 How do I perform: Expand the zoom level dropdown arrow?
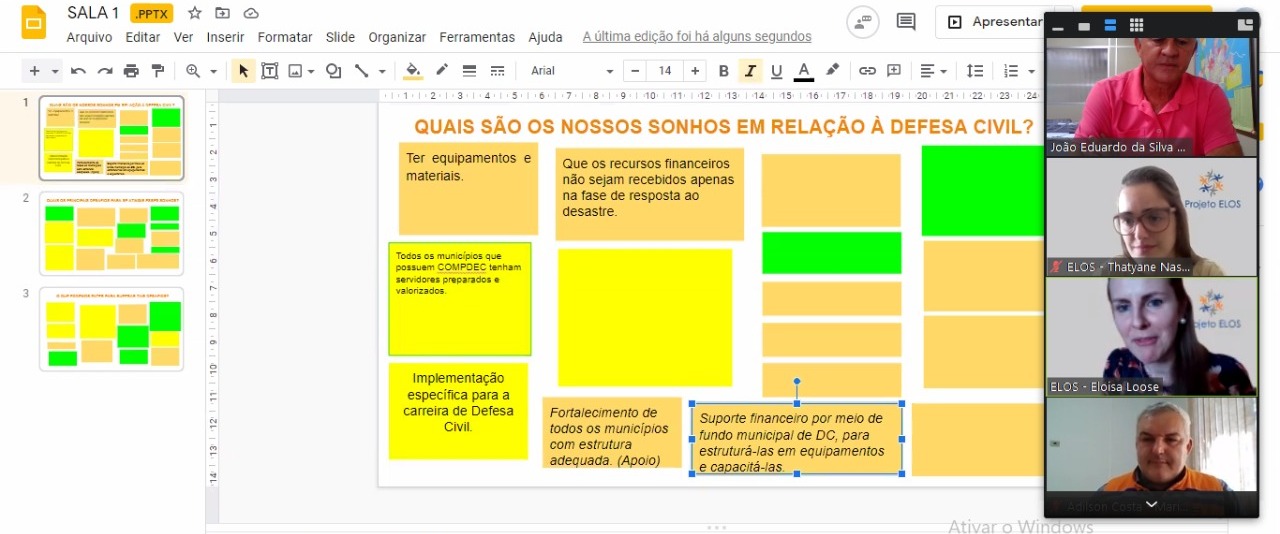point(214,71)
